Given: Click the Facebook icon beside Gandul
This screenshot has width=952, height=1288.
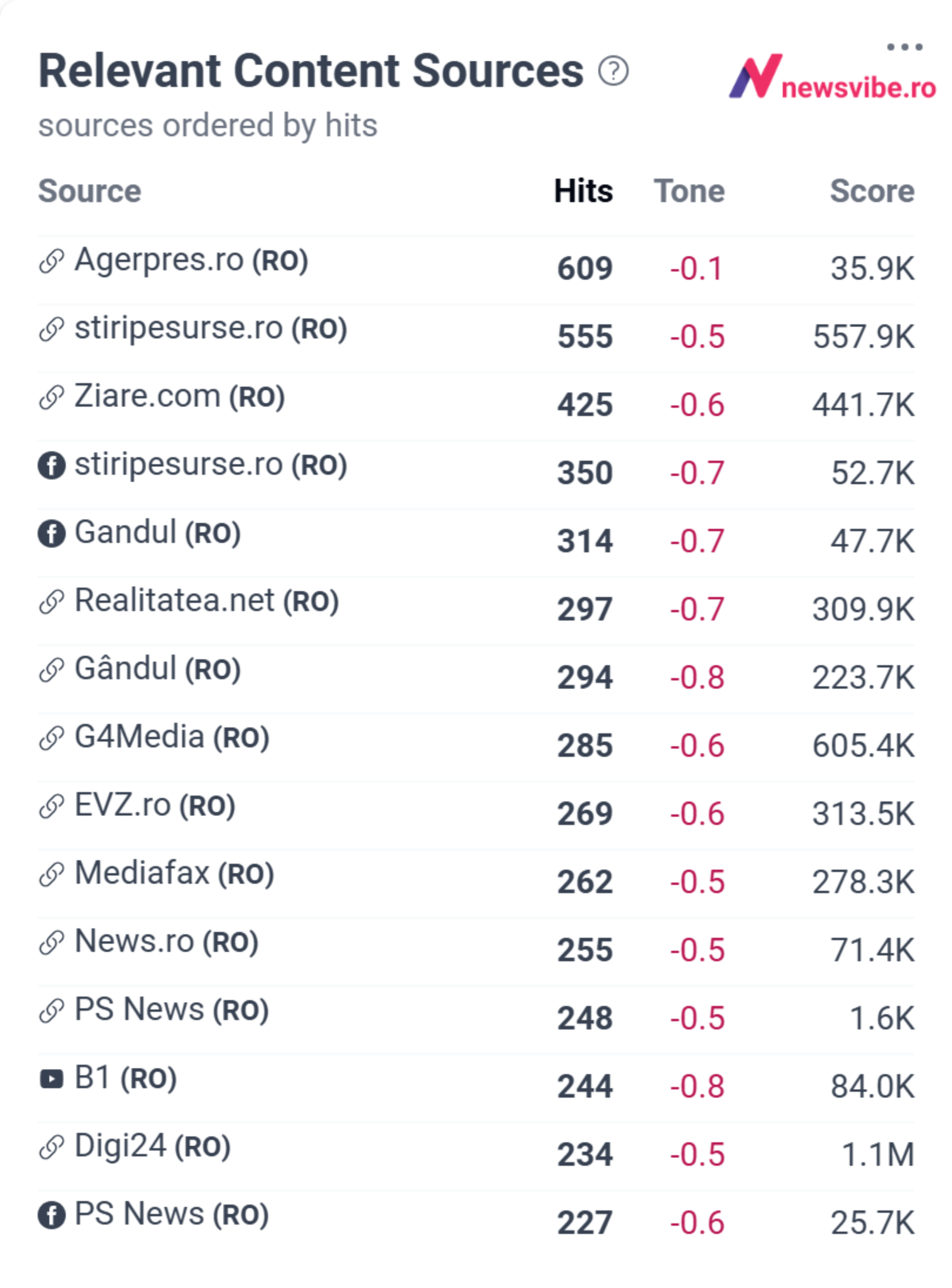Looking at the screenshot, I should (52, 534).
